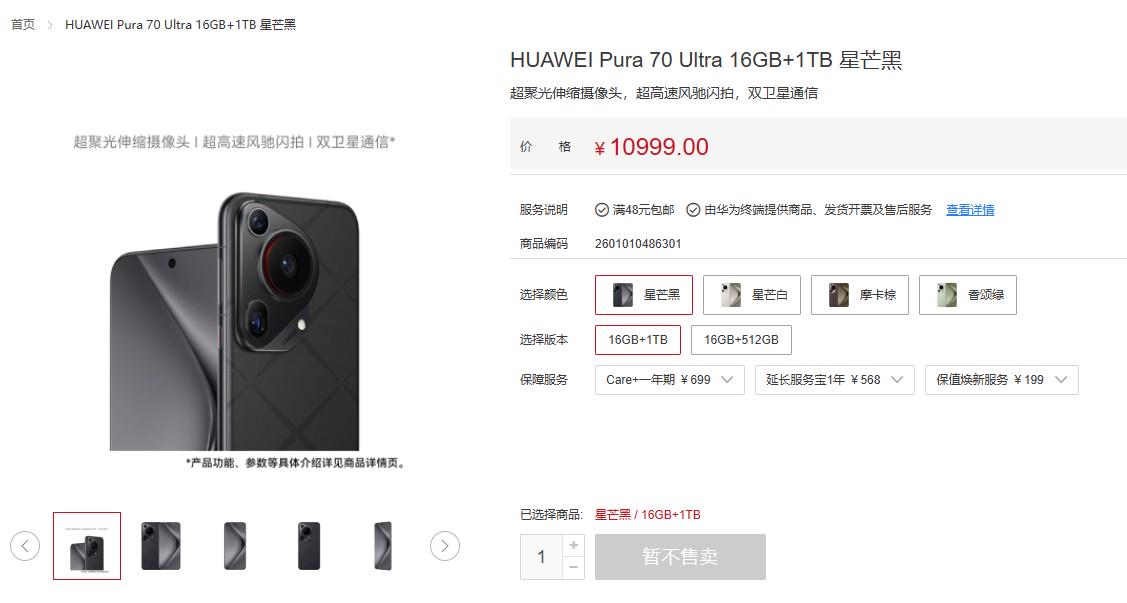Open the 查看详情 link
Screen dimensions: 1127x603
coord(970,210)
